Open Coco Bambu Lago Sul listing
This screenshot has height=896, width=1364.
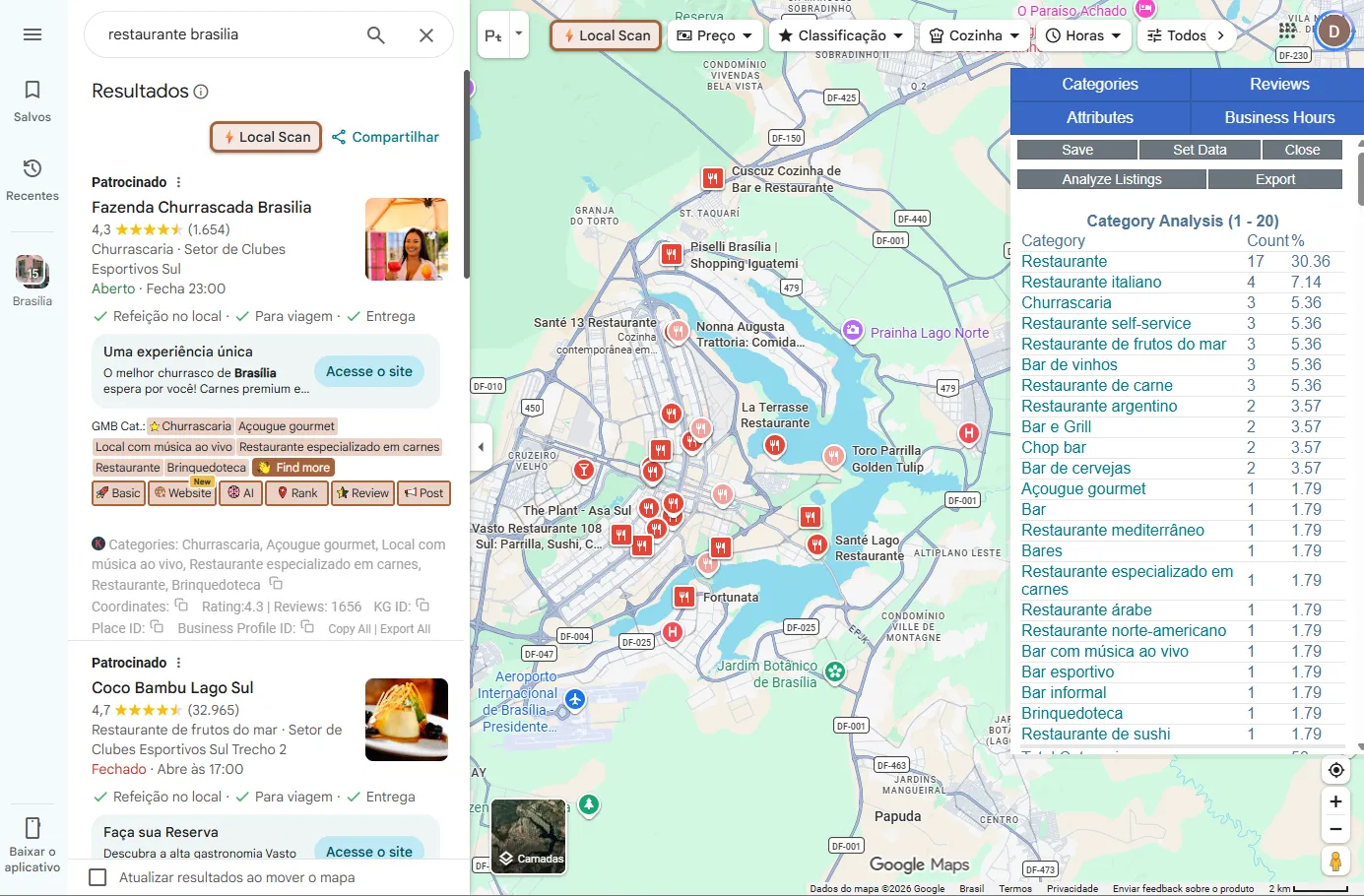pos(172,687)
